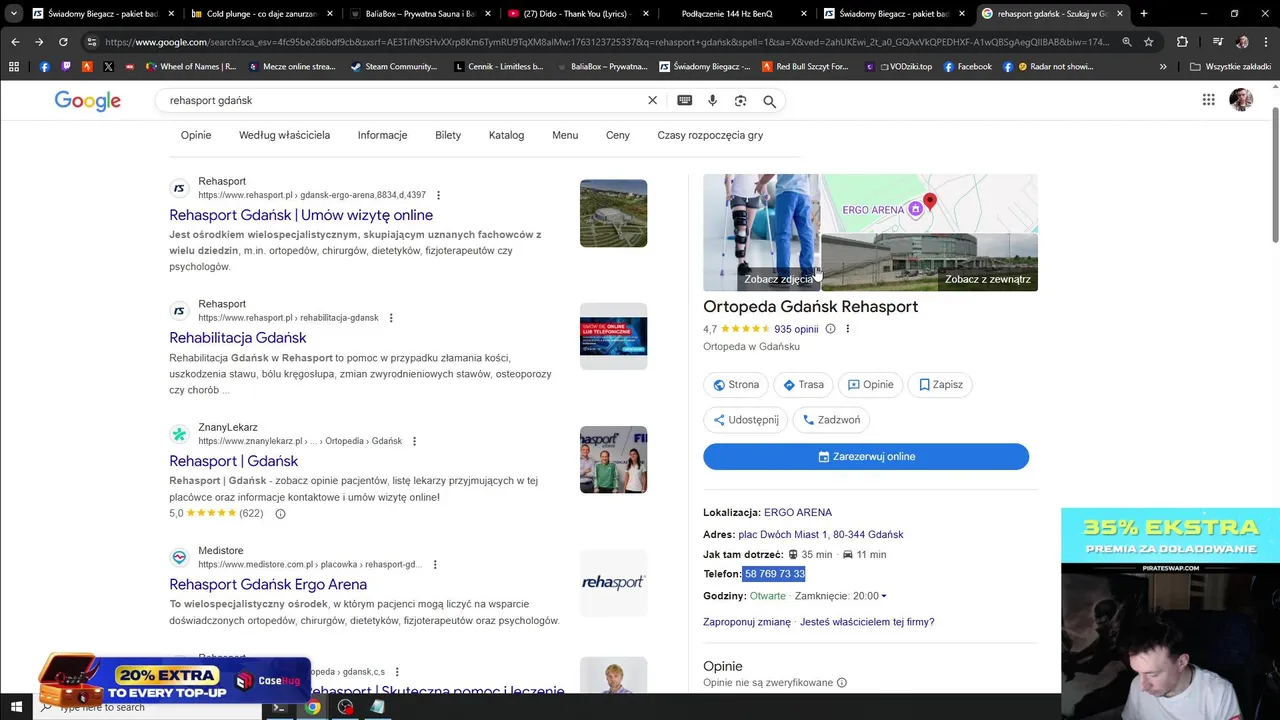
Task: Click the Trasa directions button
Action: click(x=803, y=385)
